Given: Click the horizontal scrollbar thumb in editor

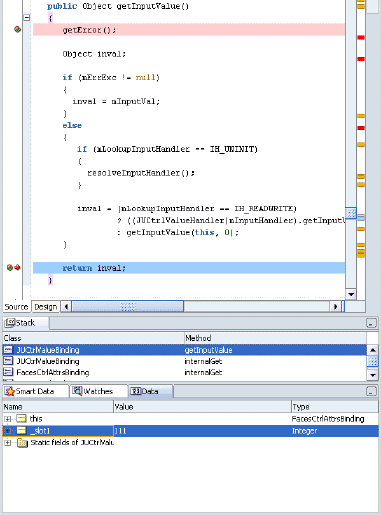Looking at the screenshot, I should [128, 306].
